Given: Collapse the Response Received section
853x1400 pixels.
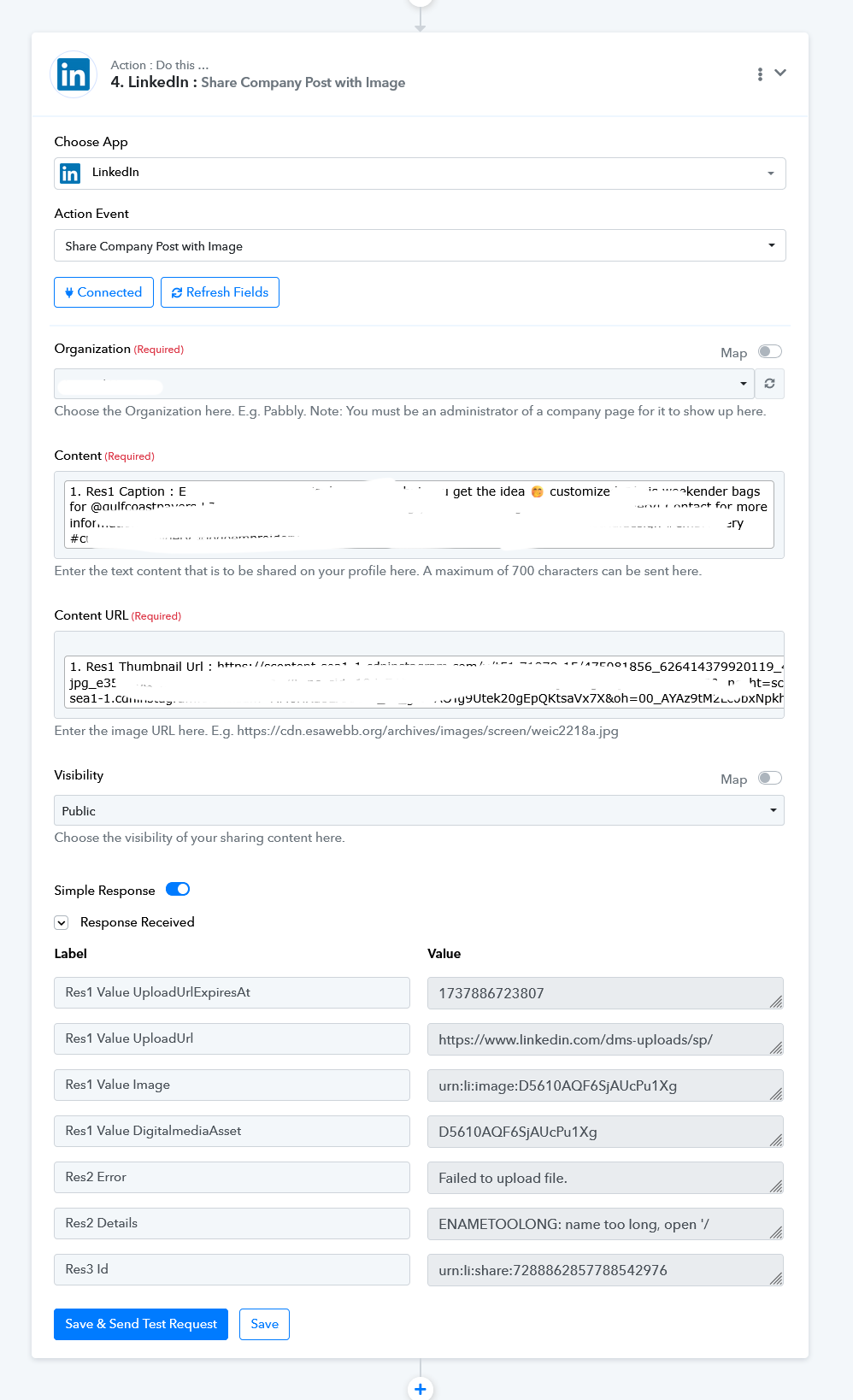Looking at the screenshot, I should click(62, 922).
